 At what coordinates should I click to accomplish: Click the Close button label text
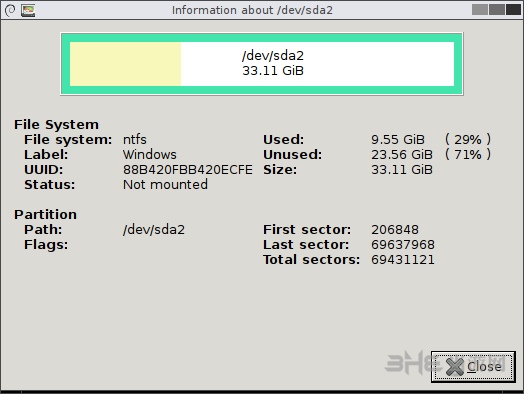click(484, 367)
